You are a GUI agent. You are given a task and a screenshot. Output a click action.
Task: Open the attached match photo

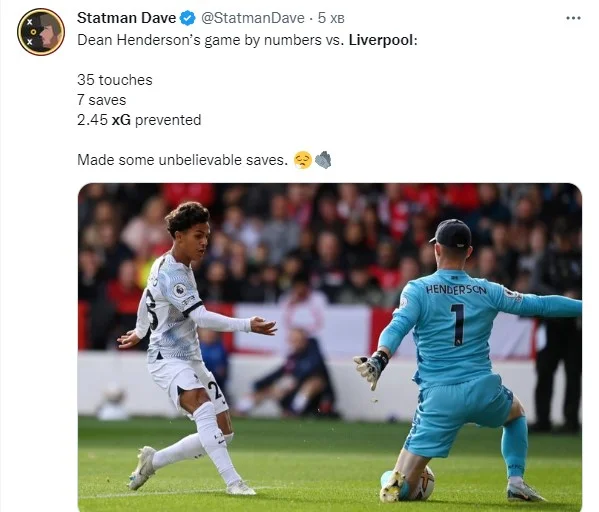coord(330,347)
